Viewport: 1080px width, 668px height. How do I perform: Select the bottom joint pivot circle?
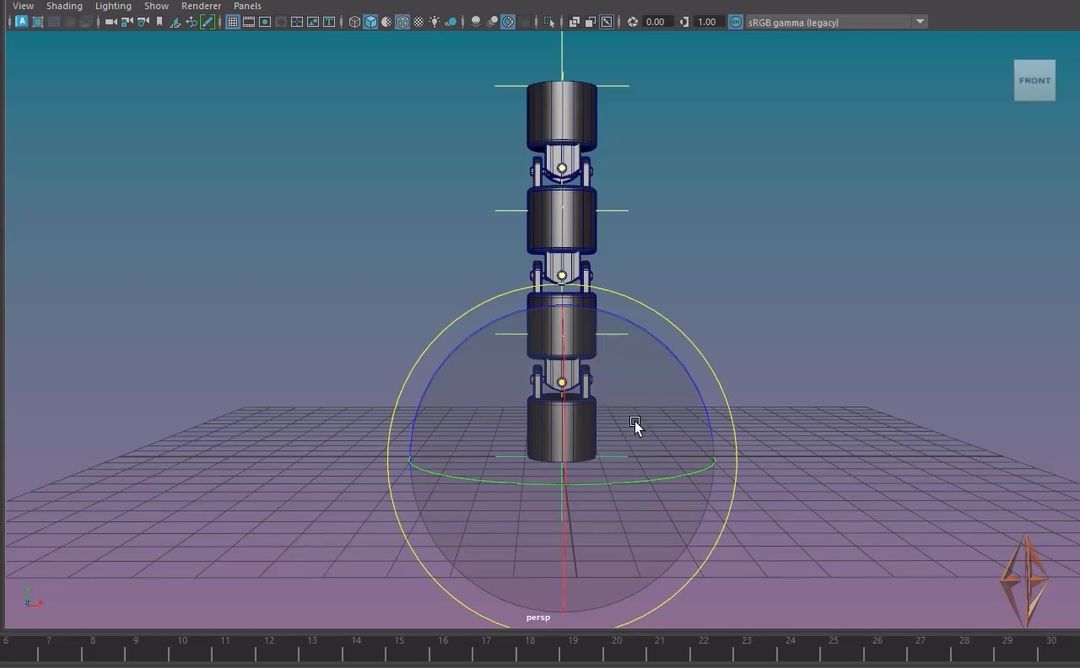tap(562, 382)
